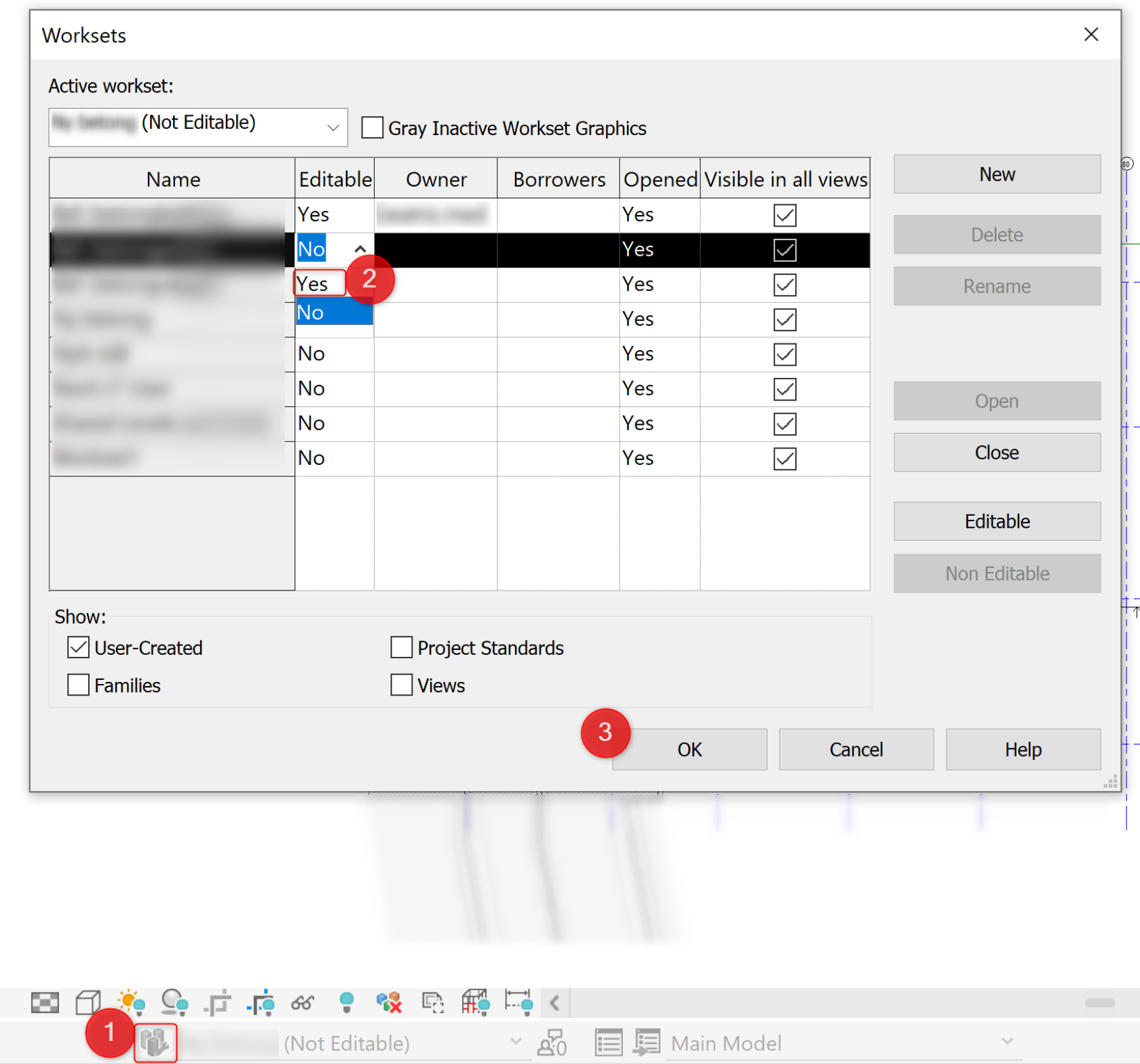
Task: Uncheck Visible in all views for top workset
Action: 784,215
